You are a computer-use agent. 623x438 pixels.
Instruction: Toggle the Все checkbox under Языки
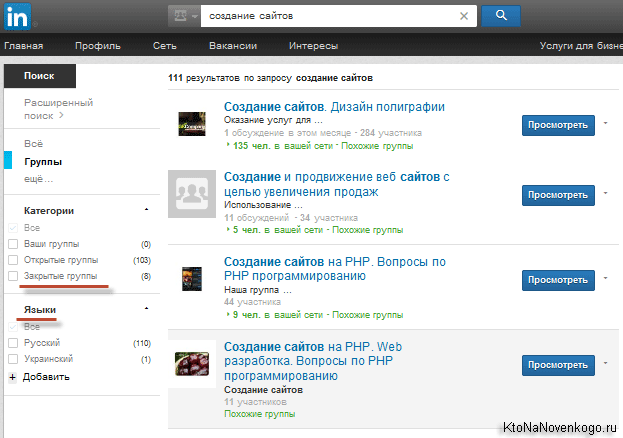tap(13, 327)
